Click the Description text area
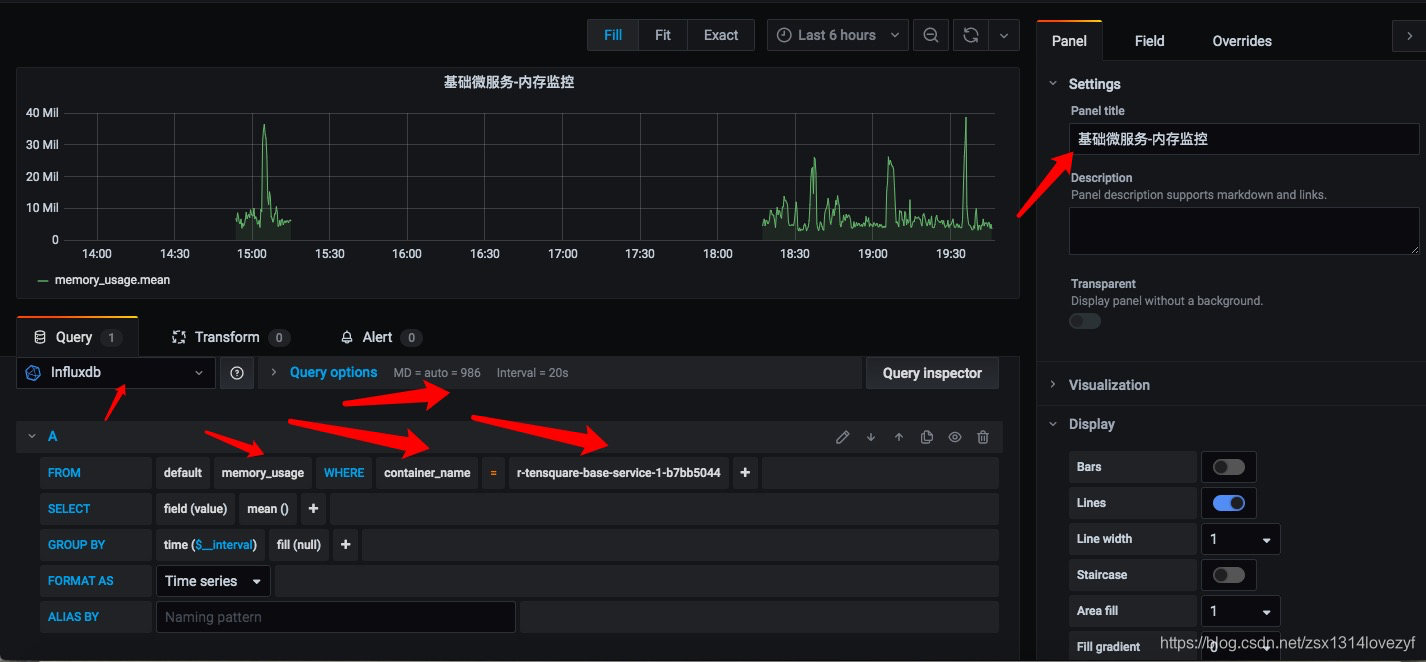Screen dimensions: 1426x662 tap(1244, 231)
